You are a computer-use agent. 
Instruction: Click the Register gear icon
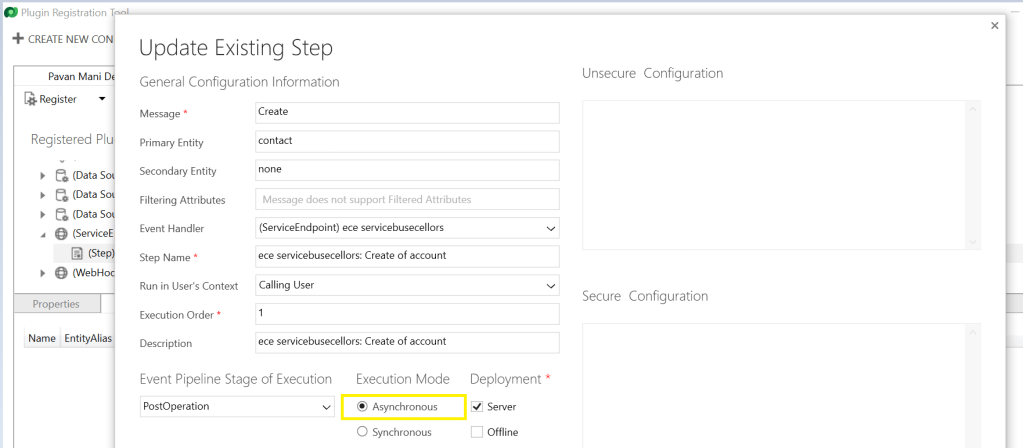30,99
